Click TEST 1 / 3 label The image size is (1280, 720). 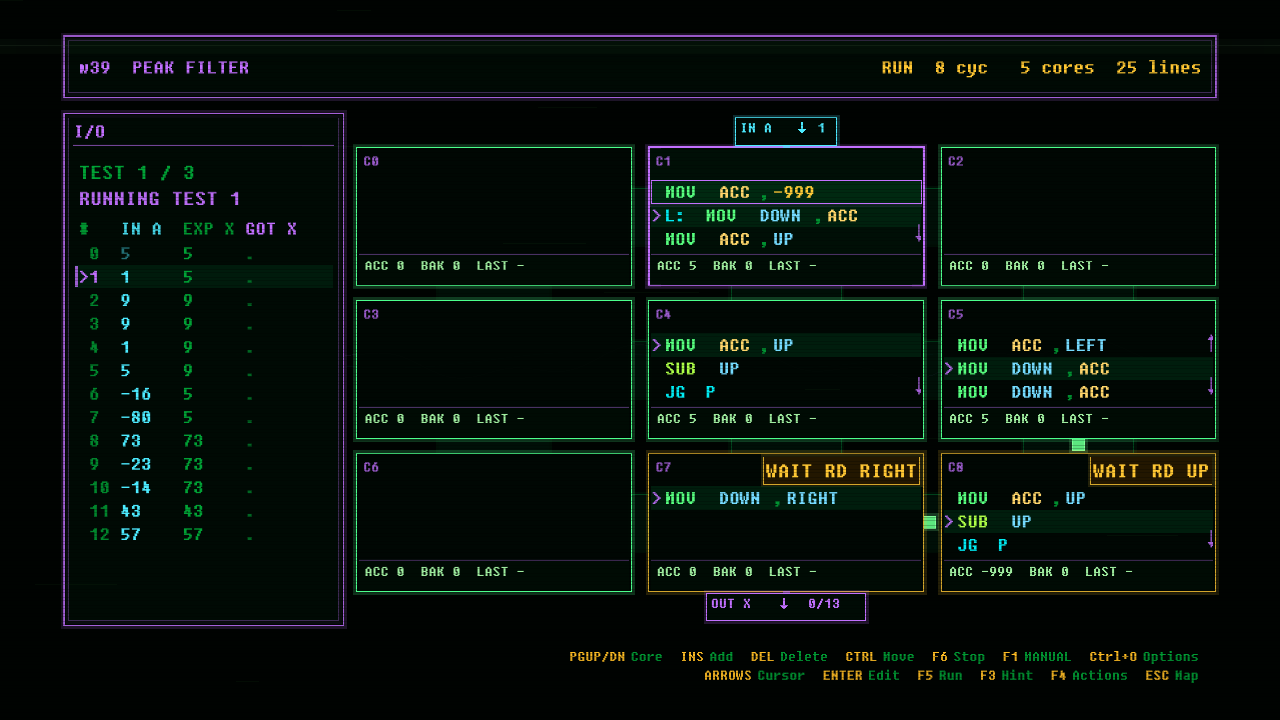click(137, 173)
